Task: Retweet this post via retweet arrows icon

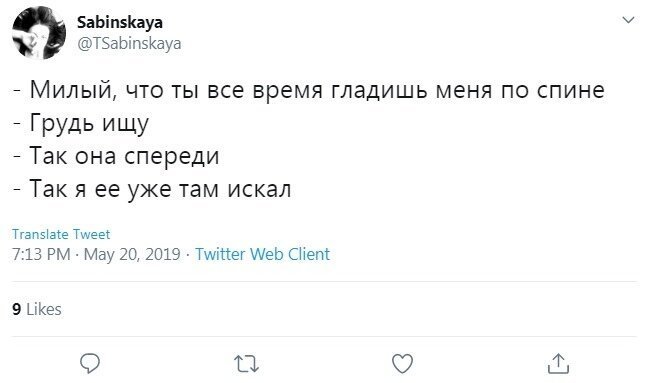Action: [x=246, y=364]
